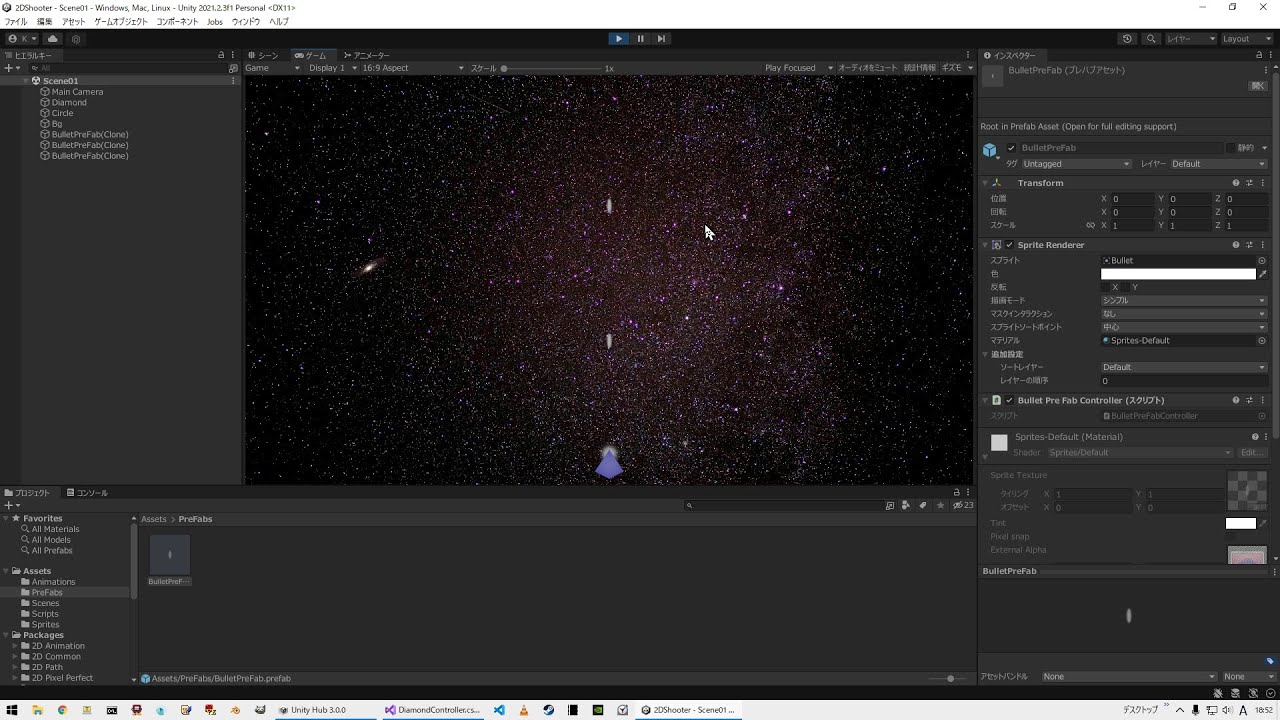Open the アセット menu
The height and width of the screenshot is (720, 1280).
(x=73, y=21)
